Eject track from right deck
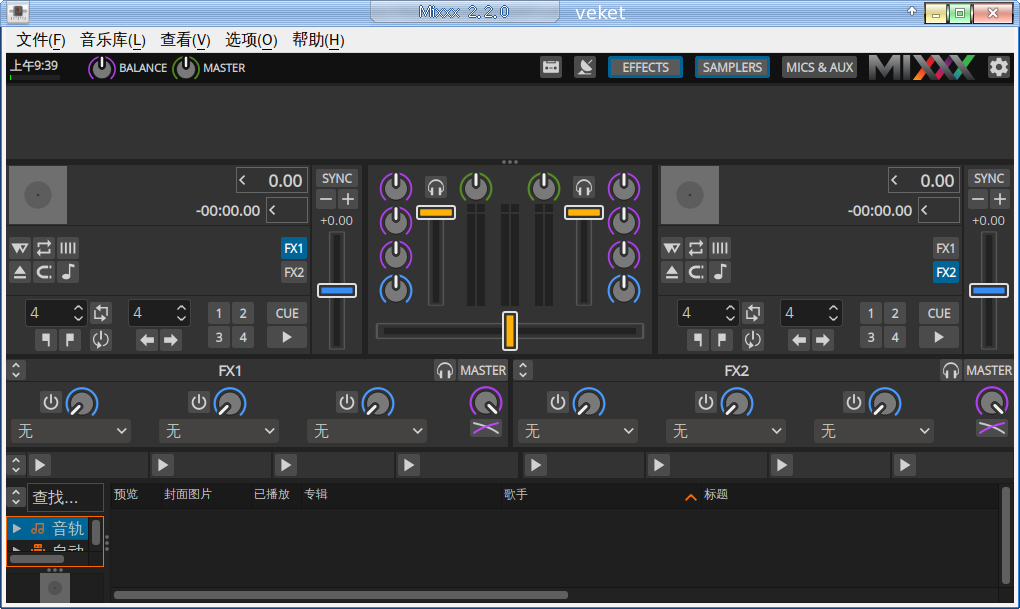Image resolution: width=1020 pixels, height=609 pixels. (672, 272)
